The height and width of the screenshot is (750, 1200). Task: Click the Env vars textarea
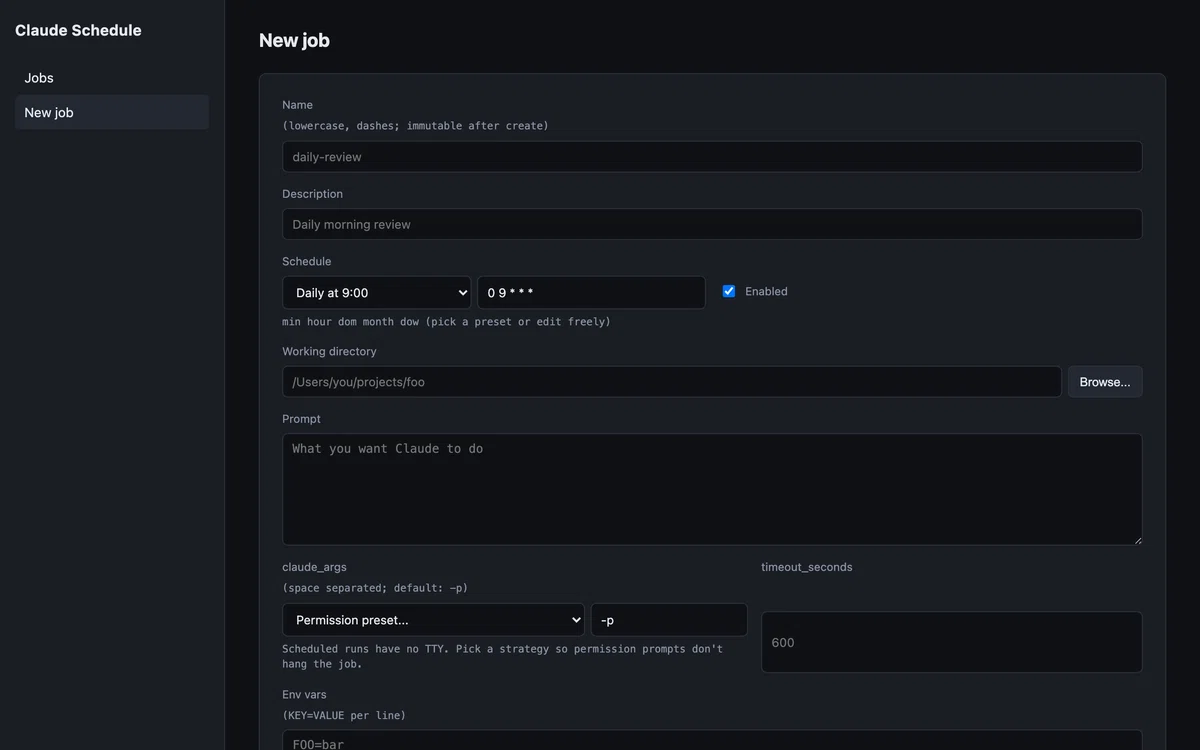(712, 741)
